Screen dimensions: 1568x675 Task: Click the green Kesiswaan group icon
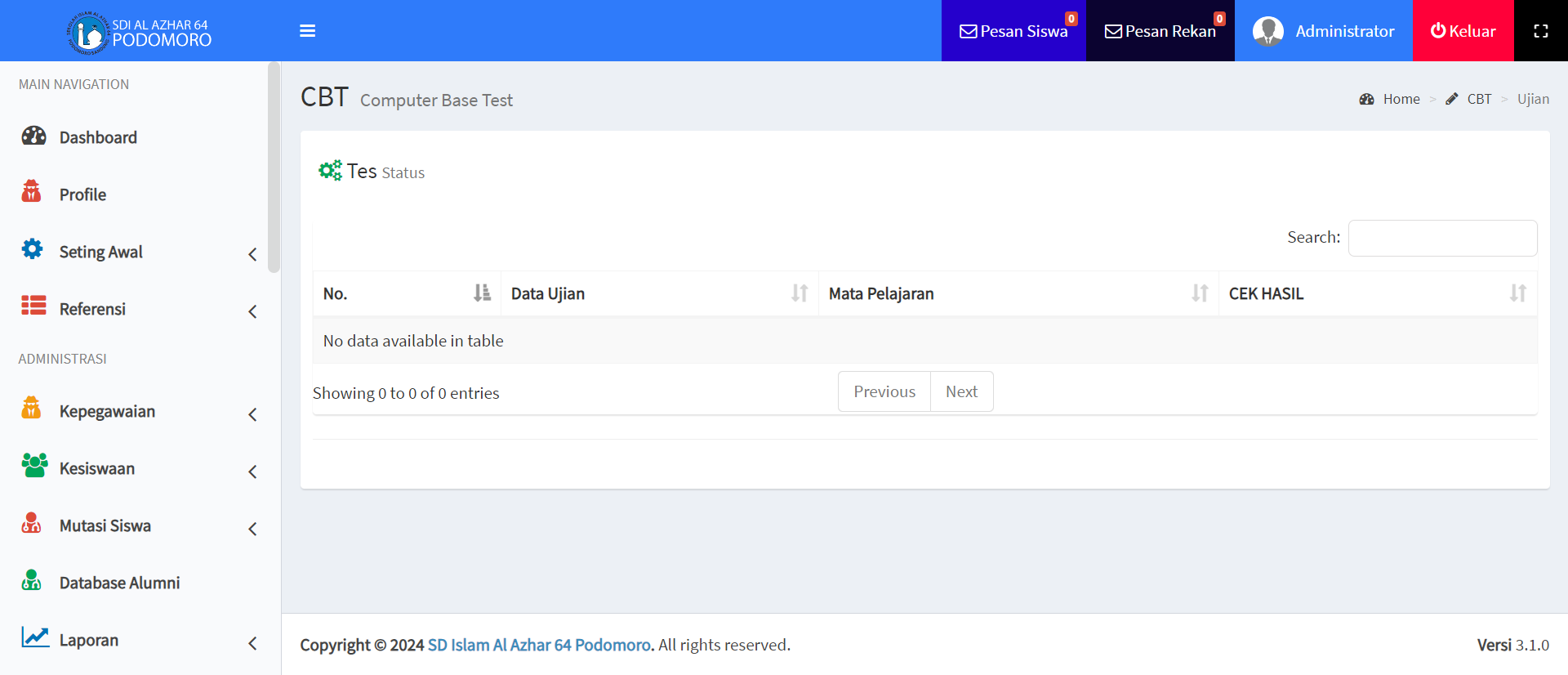34,466
